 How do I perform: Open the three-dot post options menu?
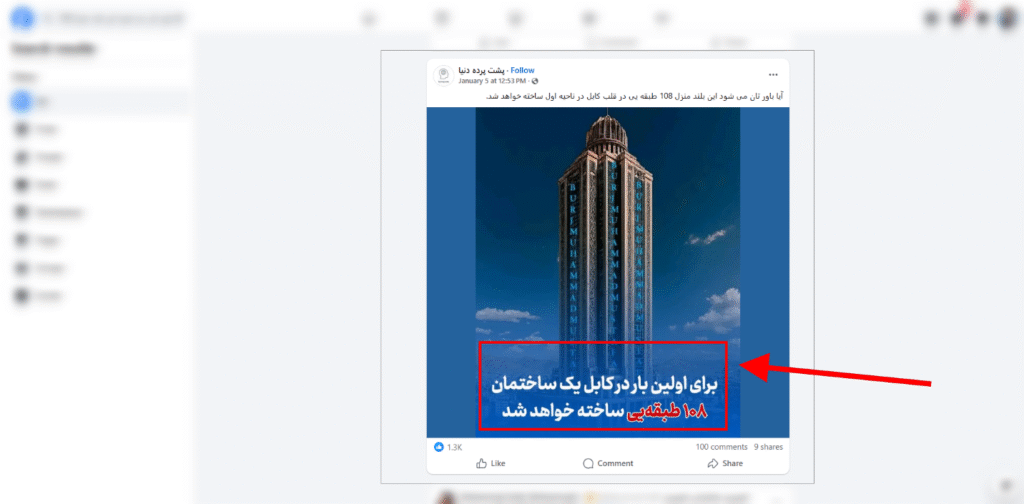click(773, 74)
